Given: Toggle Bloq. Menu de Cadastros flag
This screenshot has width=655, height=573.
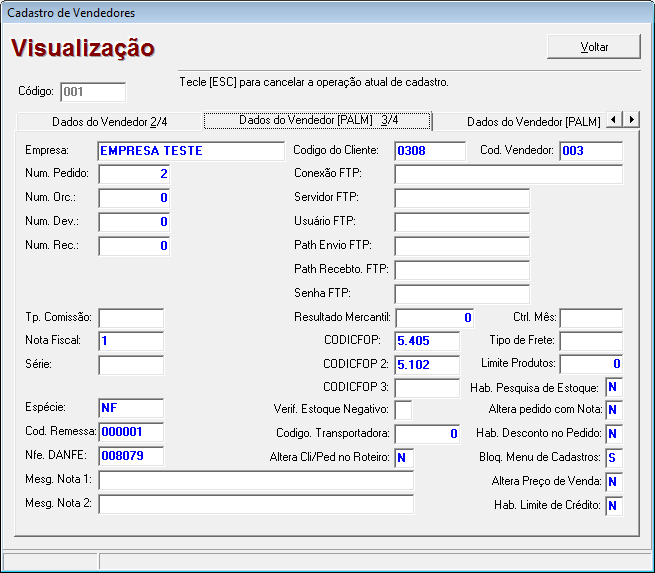Looking at the screenshot, I should tap(613, 458).
